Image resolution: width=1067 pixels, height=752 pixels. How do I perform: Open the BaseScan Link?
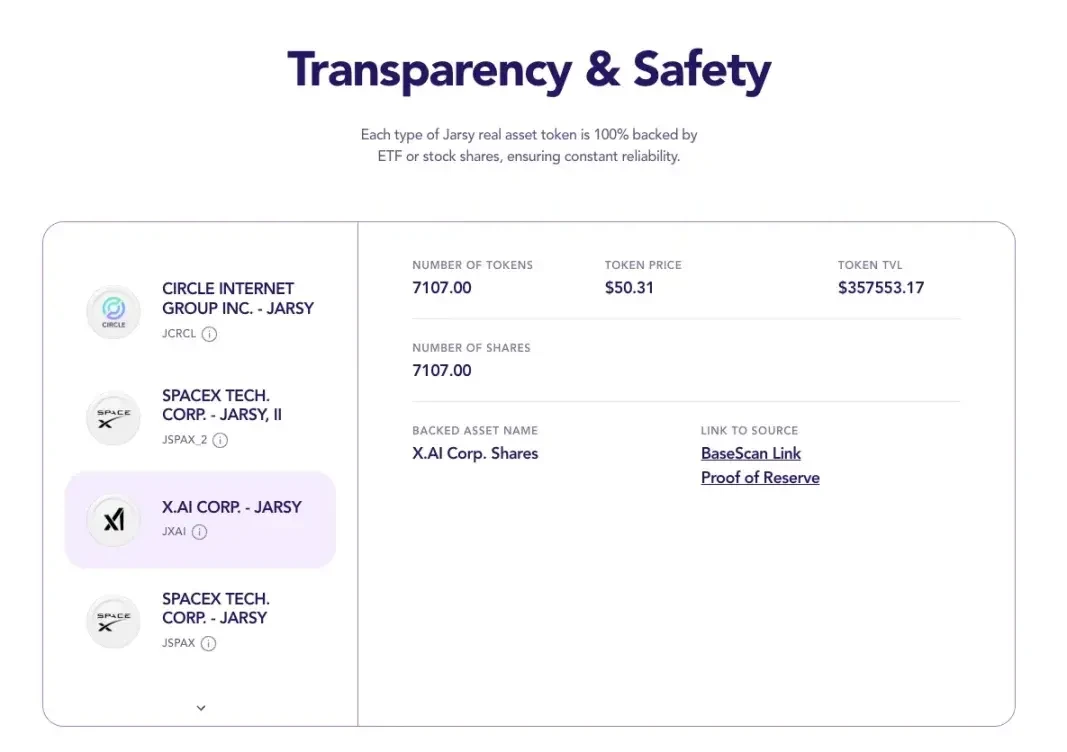751,454
